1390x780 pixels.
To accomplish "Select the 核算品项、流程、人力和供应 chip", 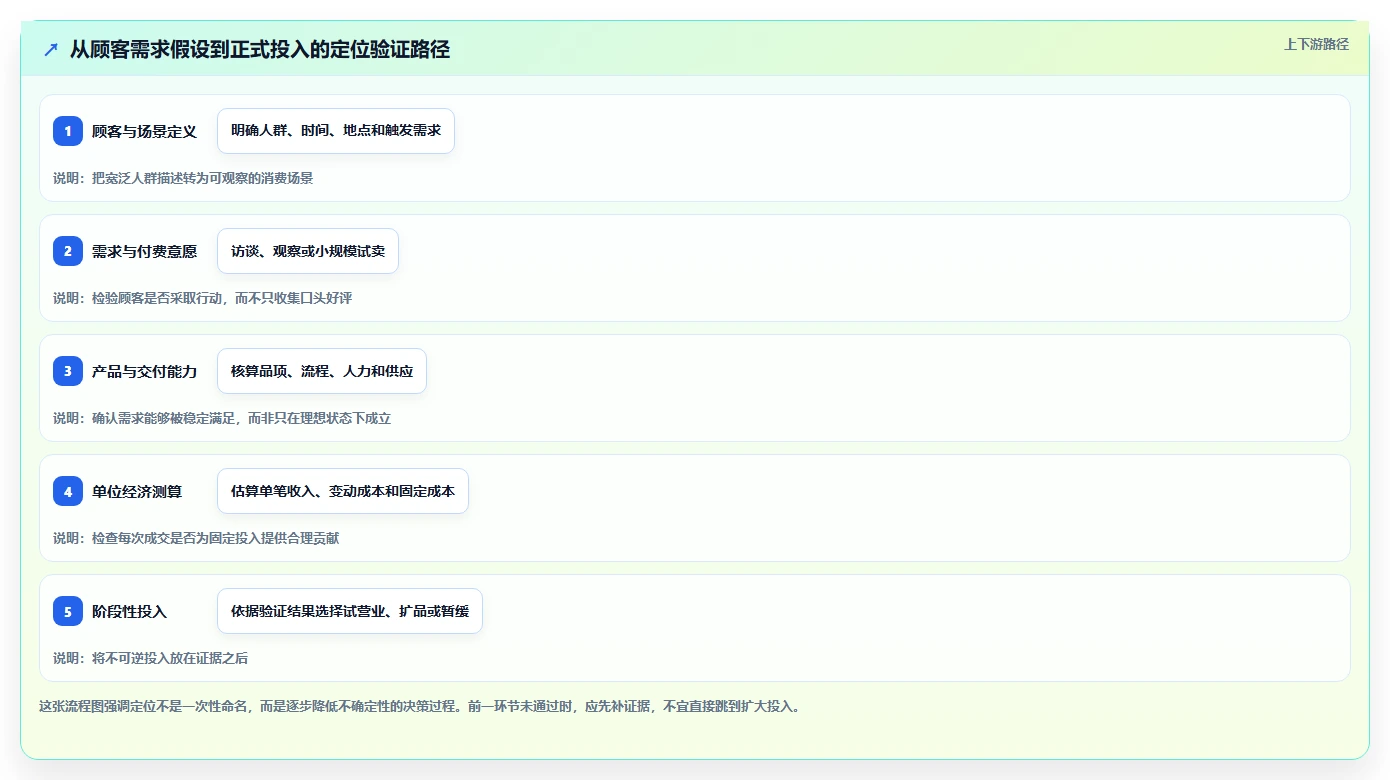I will 322,371.
